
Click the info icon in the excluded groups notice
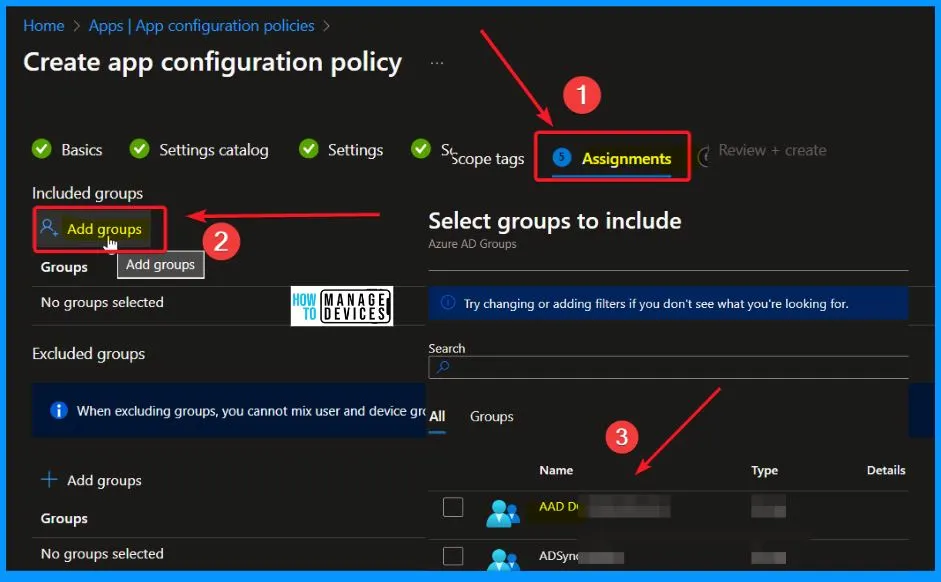click(58, 410)
